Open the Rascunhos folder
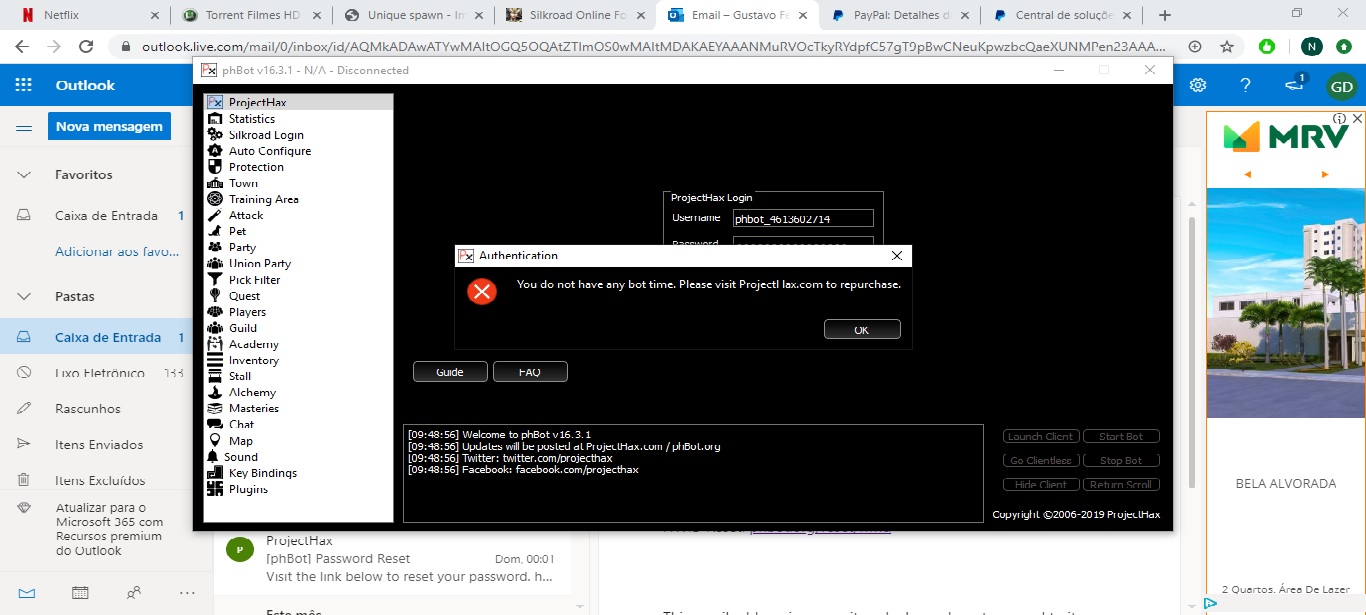Screen dimensions: 1366x615 point(88,409)
